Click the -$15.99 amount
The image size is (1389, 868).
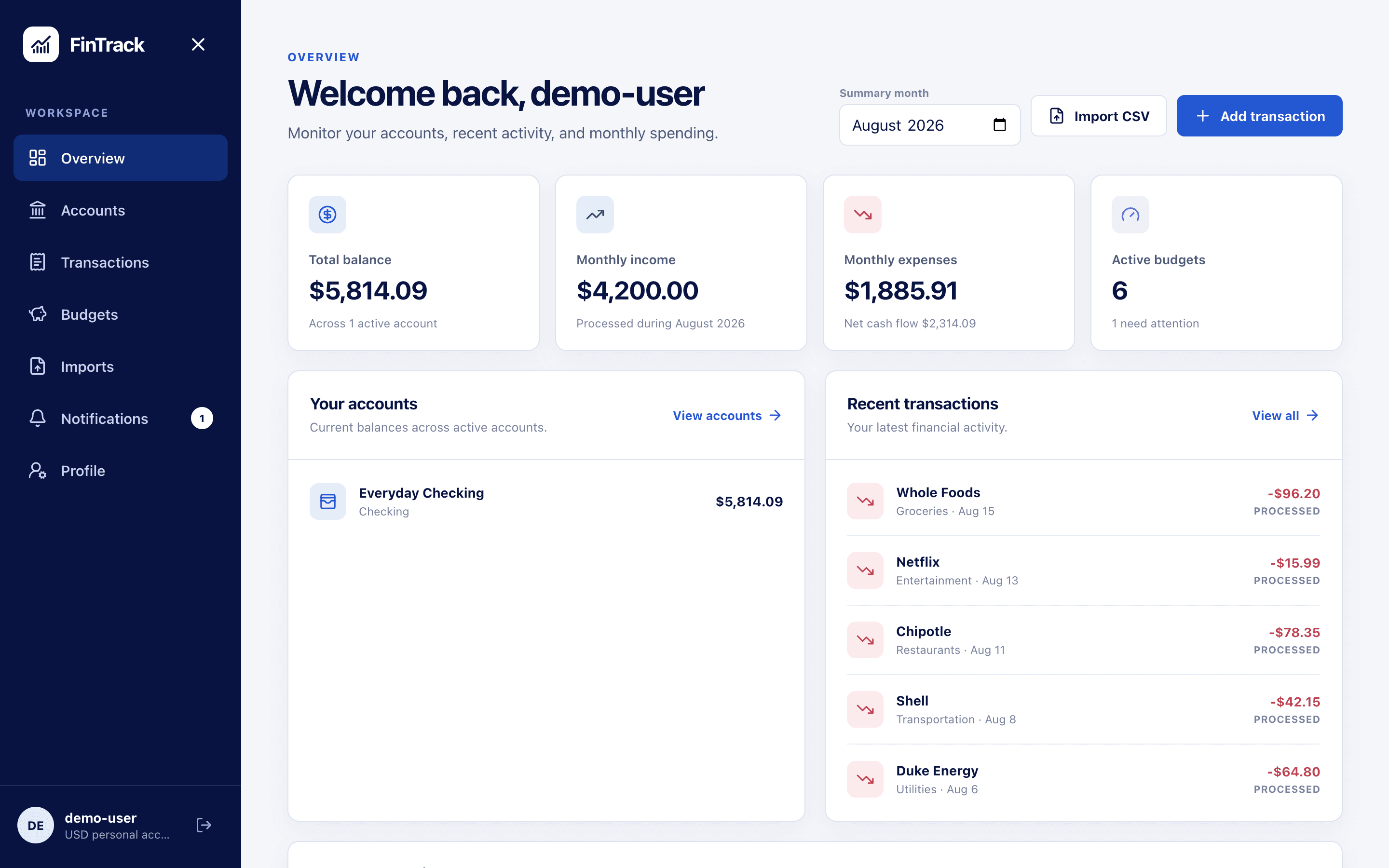[x=1295, y=563]
